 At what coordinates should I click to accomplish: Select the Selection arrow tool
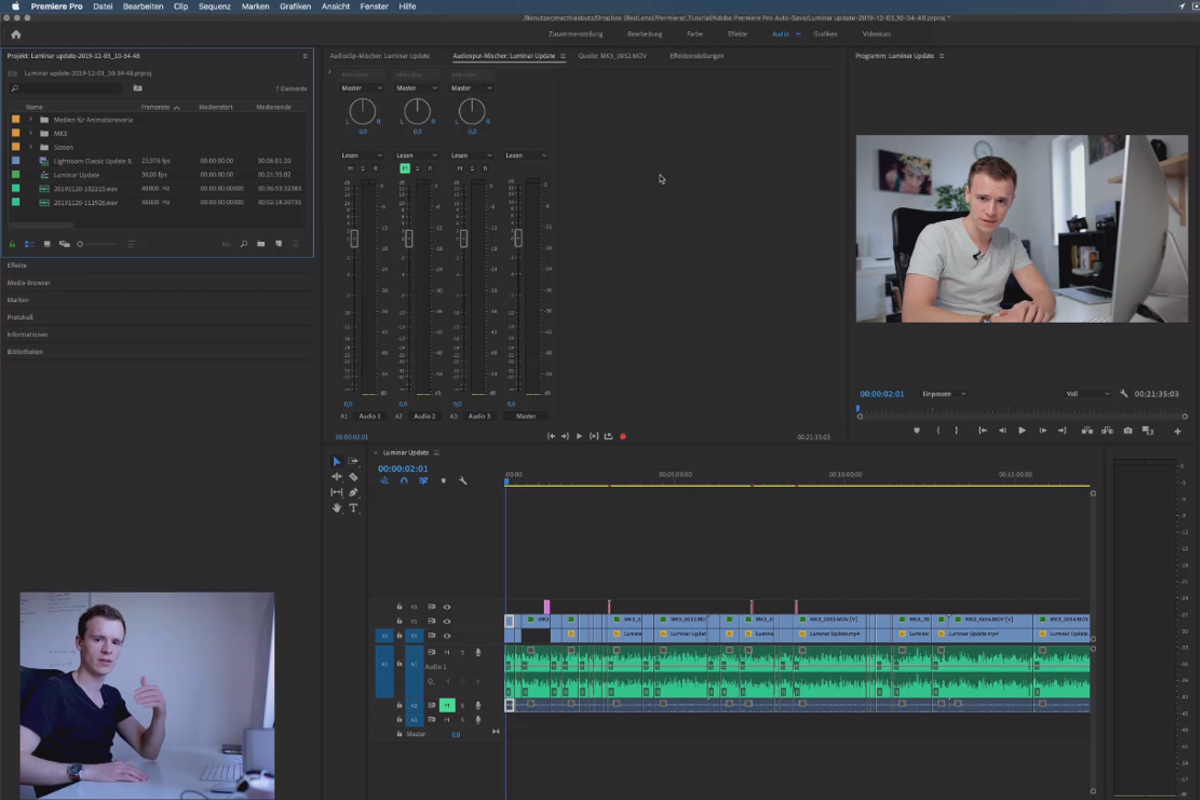[336, 462]
